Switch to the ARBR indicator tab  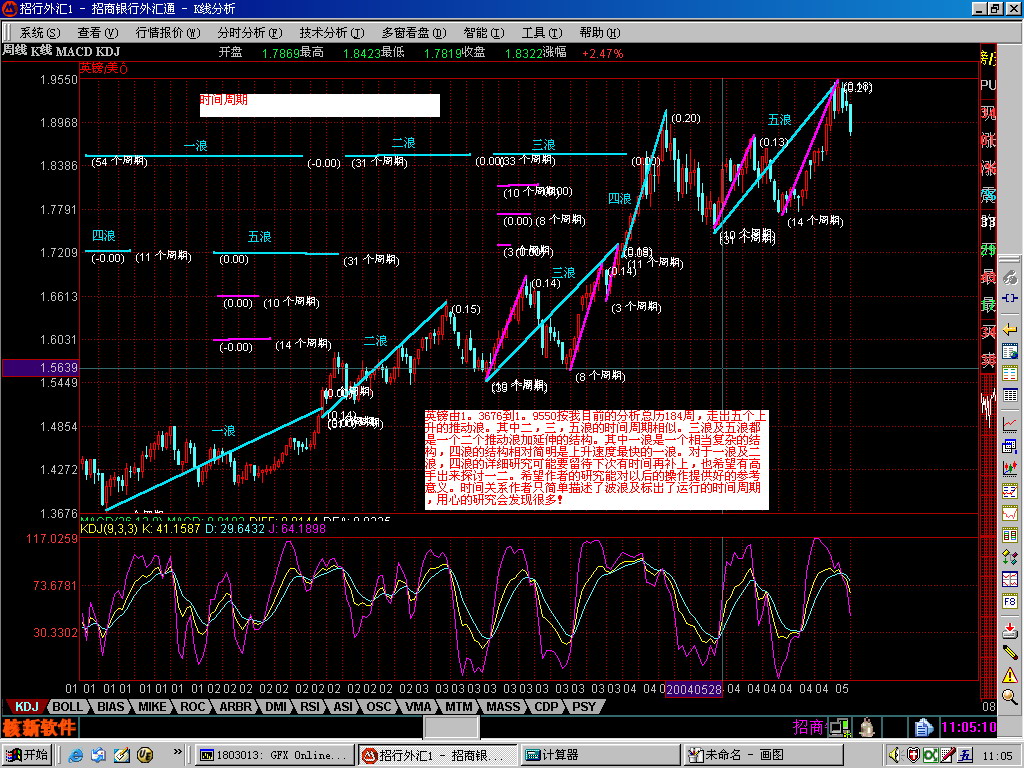point(235,707)
